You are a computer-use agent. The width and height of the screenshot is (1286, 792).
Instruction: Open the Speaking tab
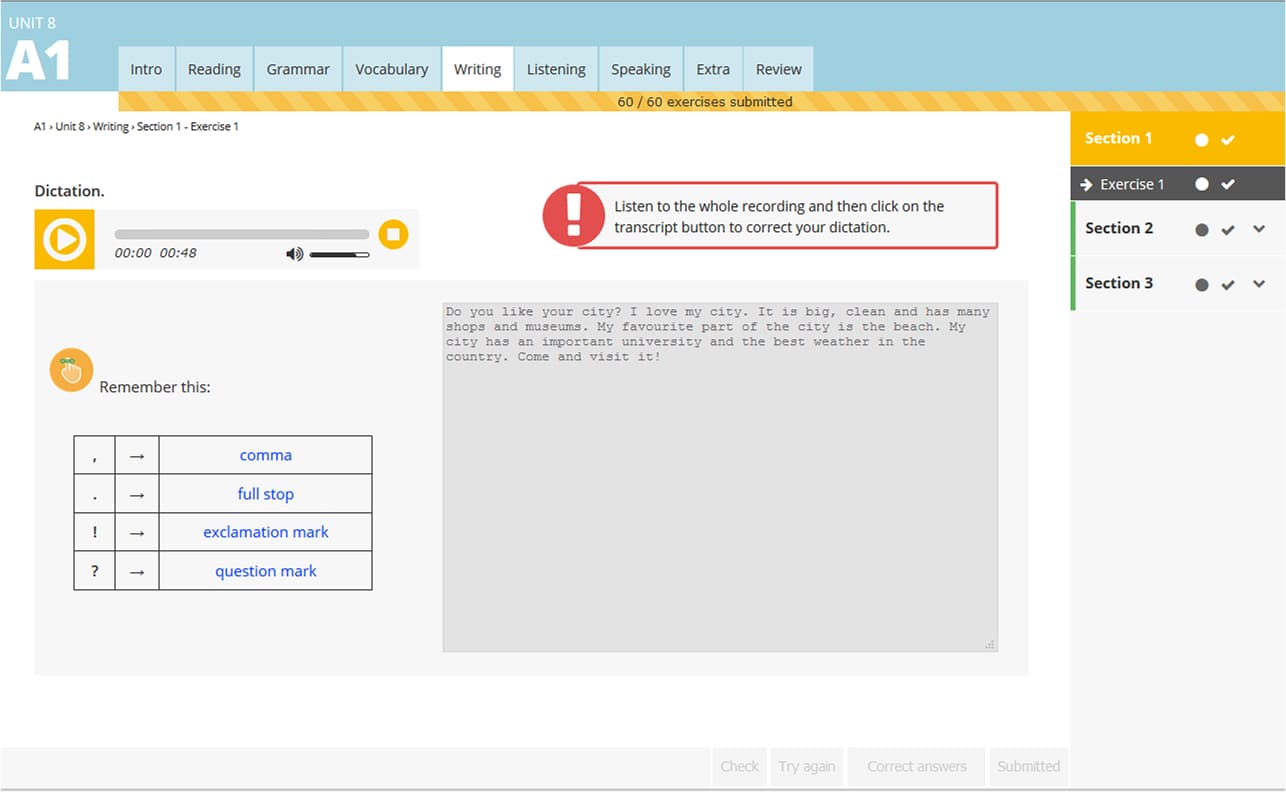(641, 69)
